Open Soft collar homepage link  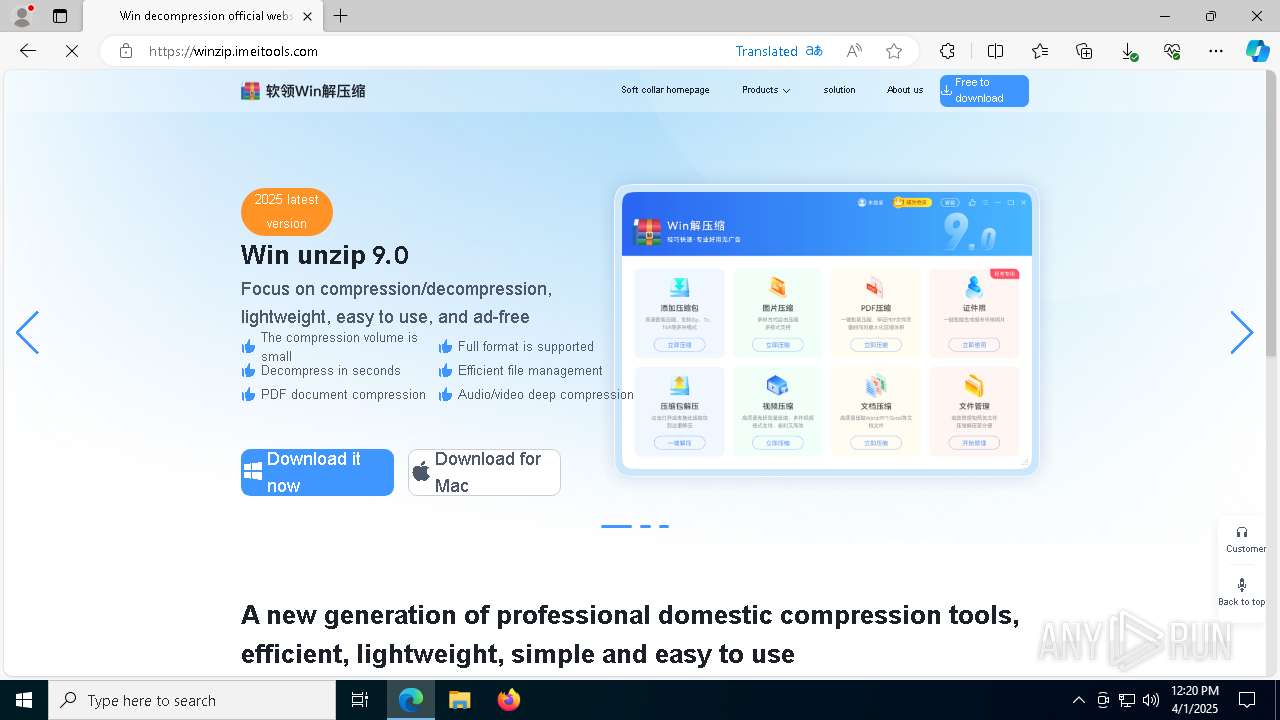[x=665, y=90]
